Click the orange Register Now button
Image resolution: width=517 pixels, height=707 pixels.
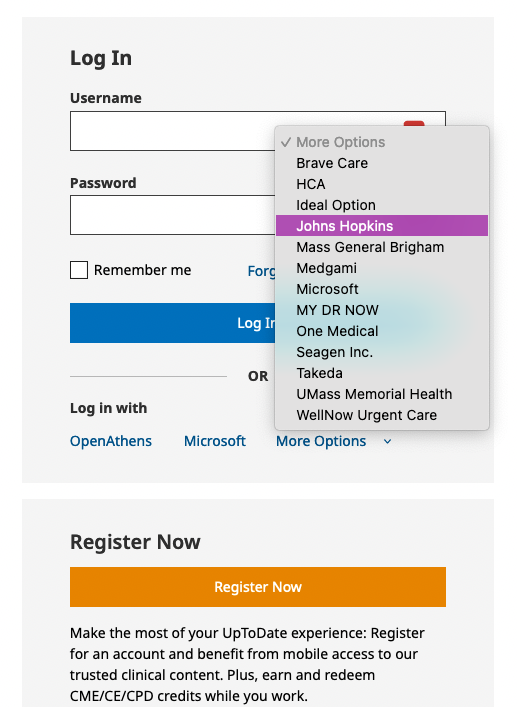pos(258,587)
